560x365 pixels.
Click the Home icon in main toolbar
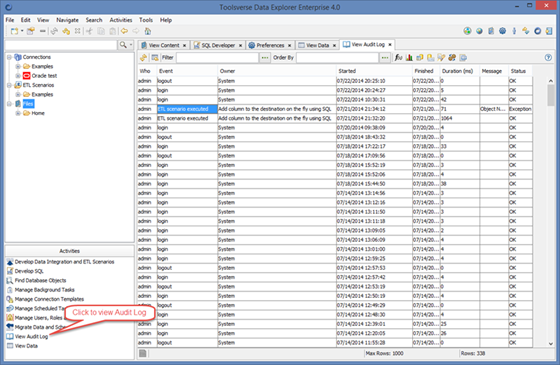tap(148, 31)
